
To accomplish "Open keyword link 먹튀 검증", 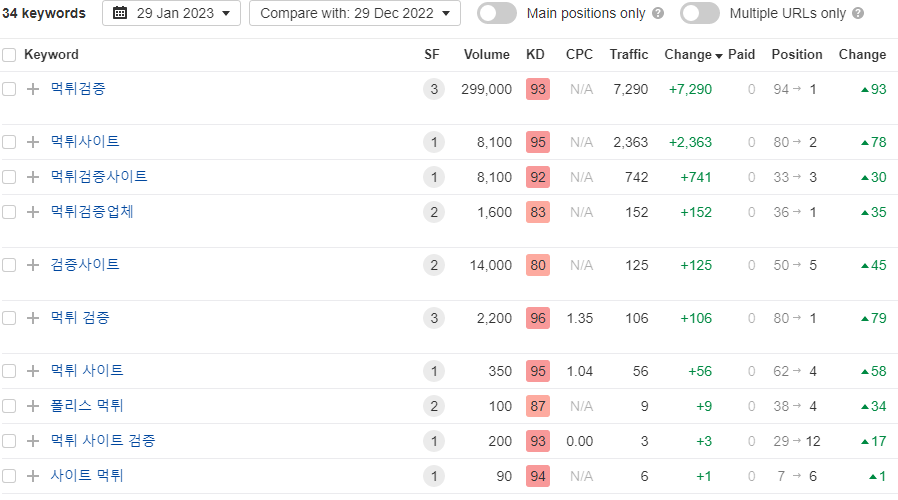I will coord(80,318).
